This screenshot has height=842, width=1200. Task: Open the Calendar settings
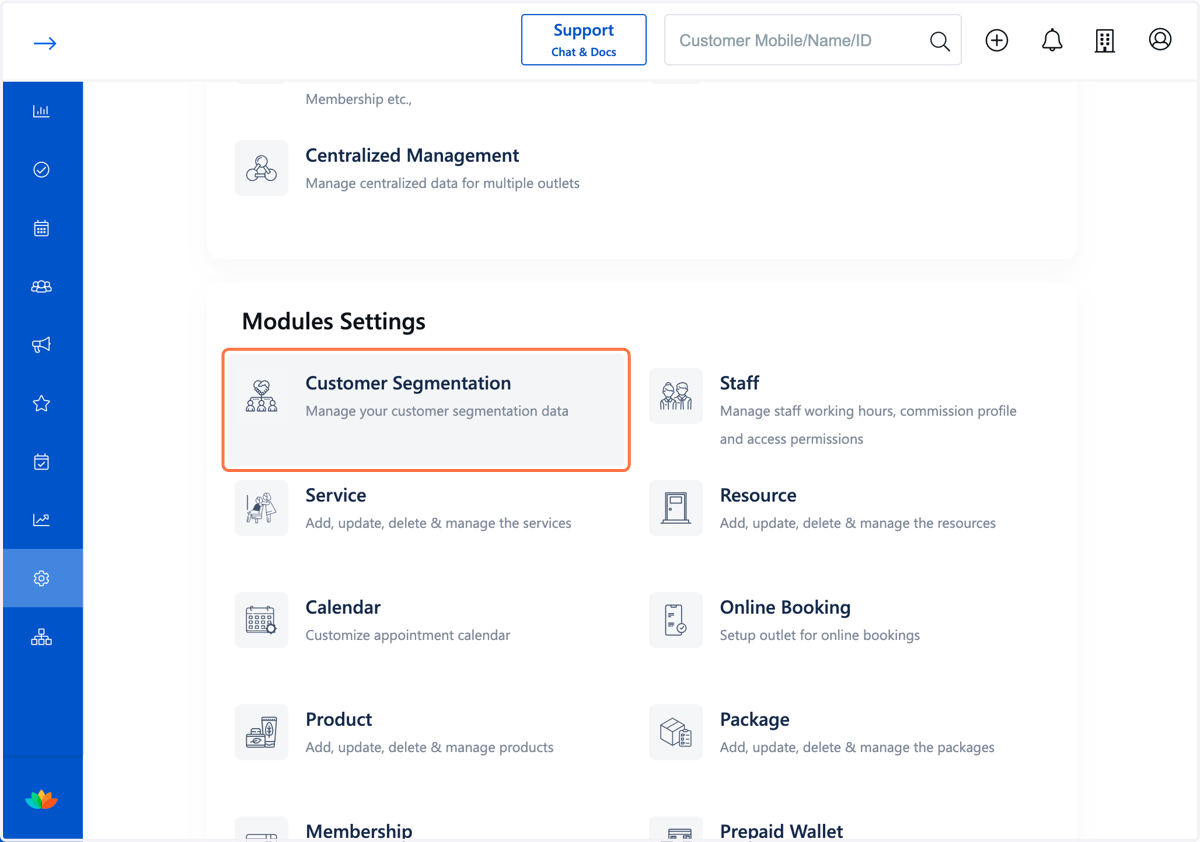point(343,607)
